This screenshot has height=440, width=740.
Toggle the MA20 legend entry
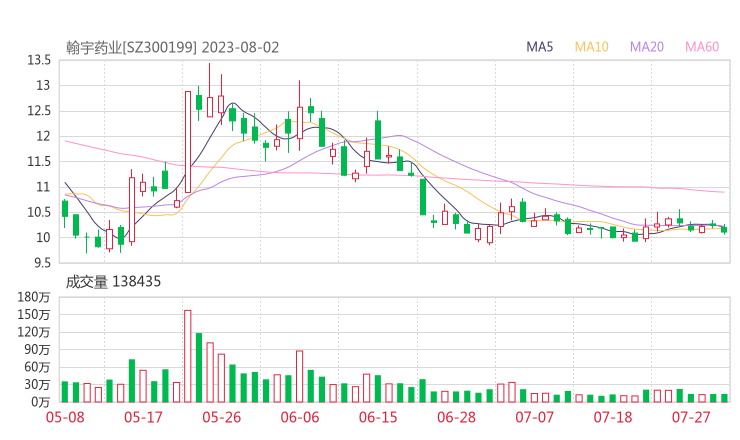(x=647, y=47)
